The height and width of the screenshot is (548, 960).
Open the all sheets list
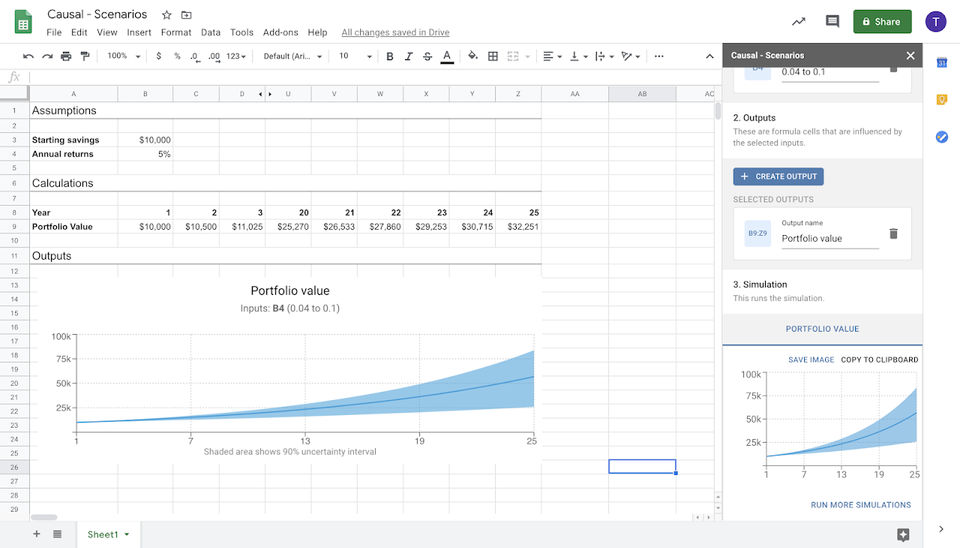57,534
